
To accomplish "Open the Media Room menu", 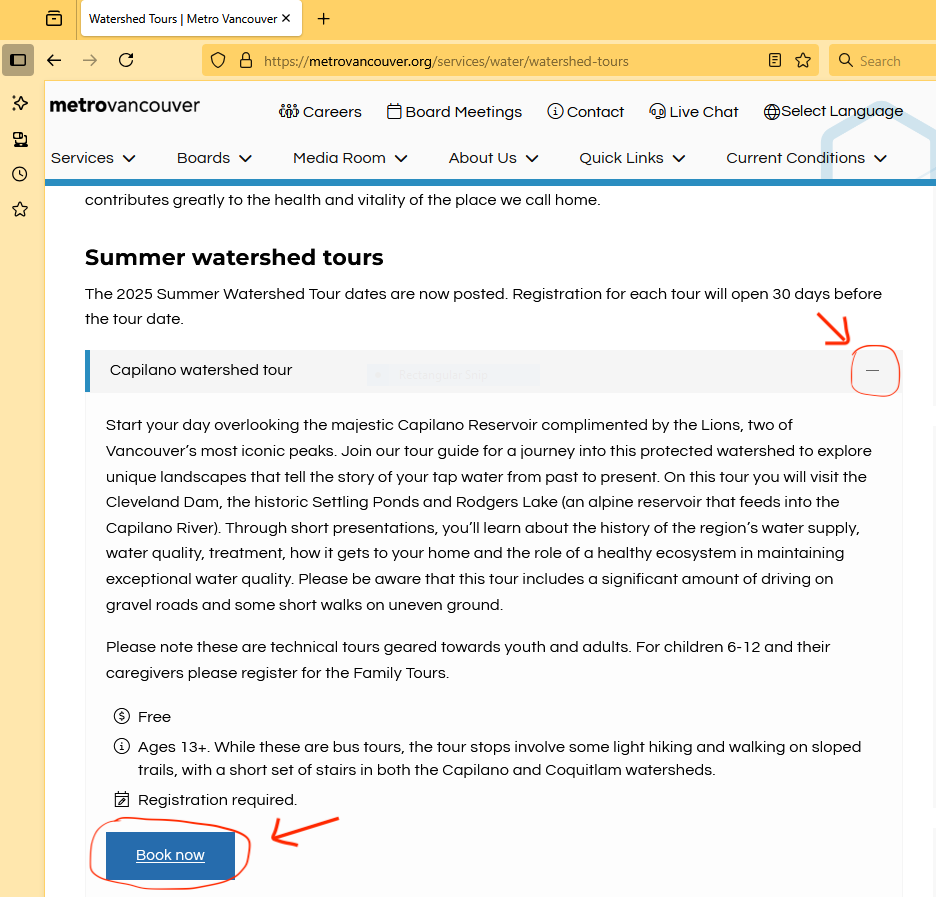I will click(350, 158).
